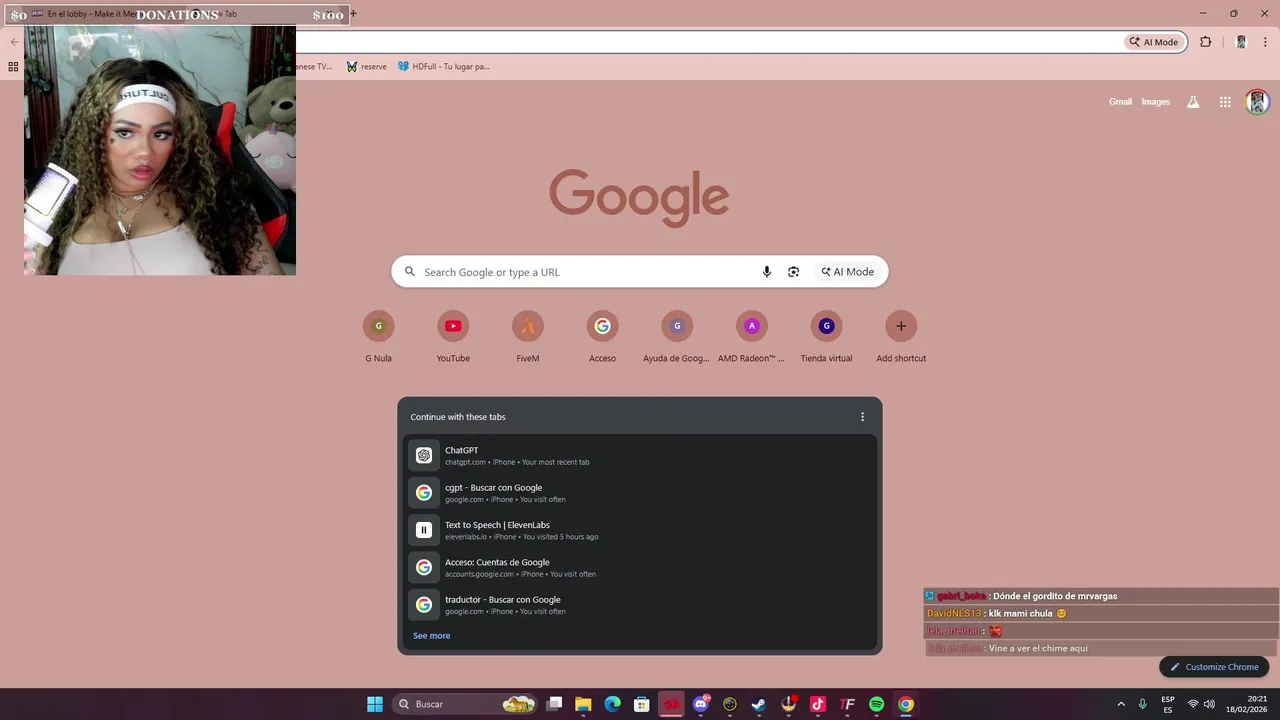This screenshot has width=1280, height=720.
Task: Click the Gmail link
Action: (1120, 102)
